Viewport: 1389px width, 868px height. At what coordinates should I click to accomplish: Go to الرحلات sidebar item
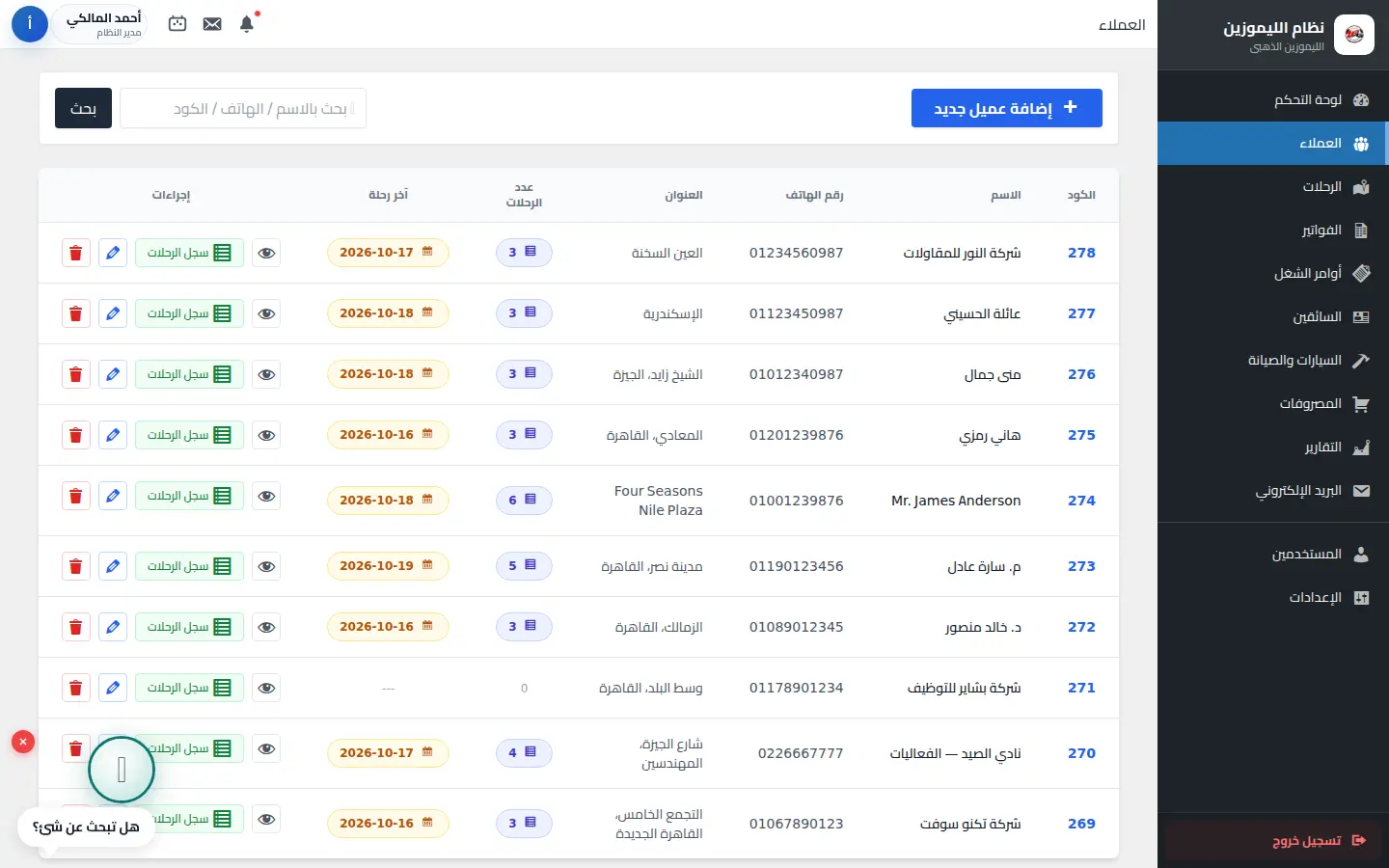(x=1273, y=186)
